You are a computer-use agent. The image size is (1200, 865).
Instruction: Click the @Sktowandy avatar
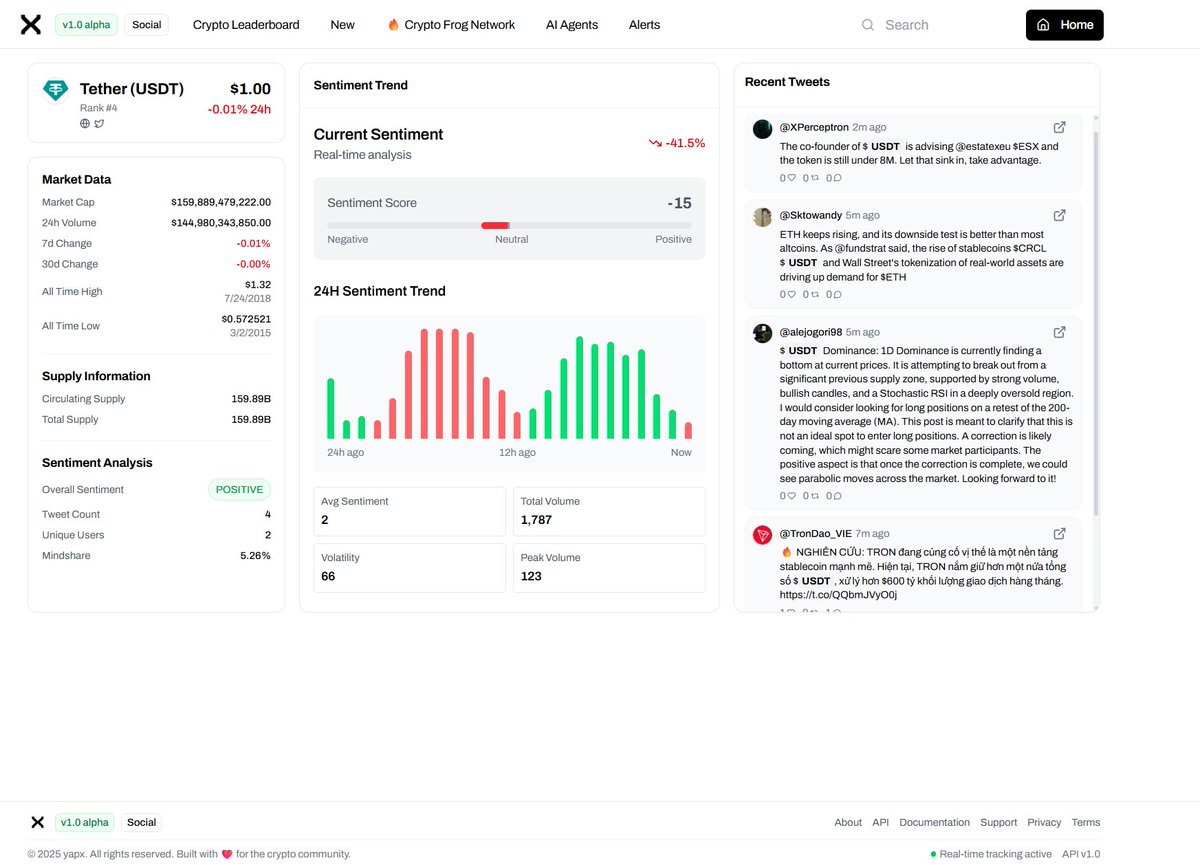click(763, 217)
